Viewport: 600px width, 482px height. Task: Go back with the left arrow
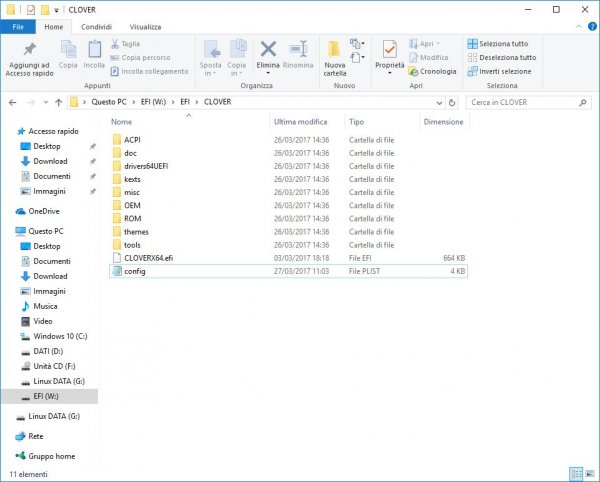13,103
